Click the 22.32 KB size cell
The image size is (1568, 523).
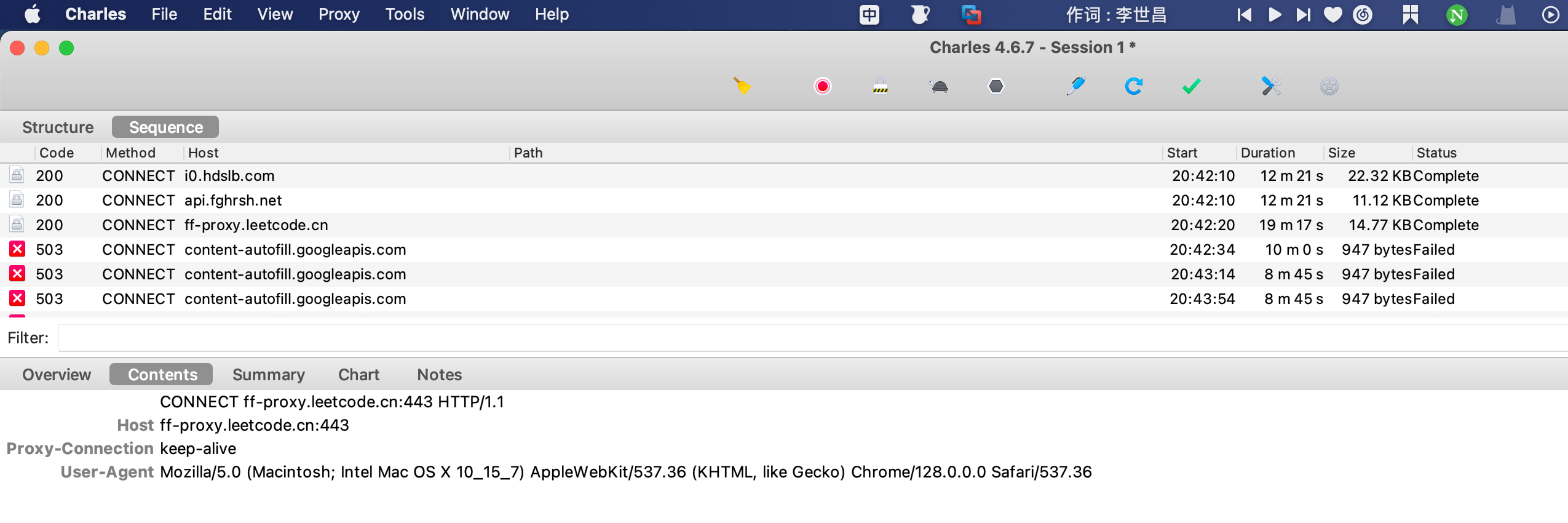click(1379, 176)
